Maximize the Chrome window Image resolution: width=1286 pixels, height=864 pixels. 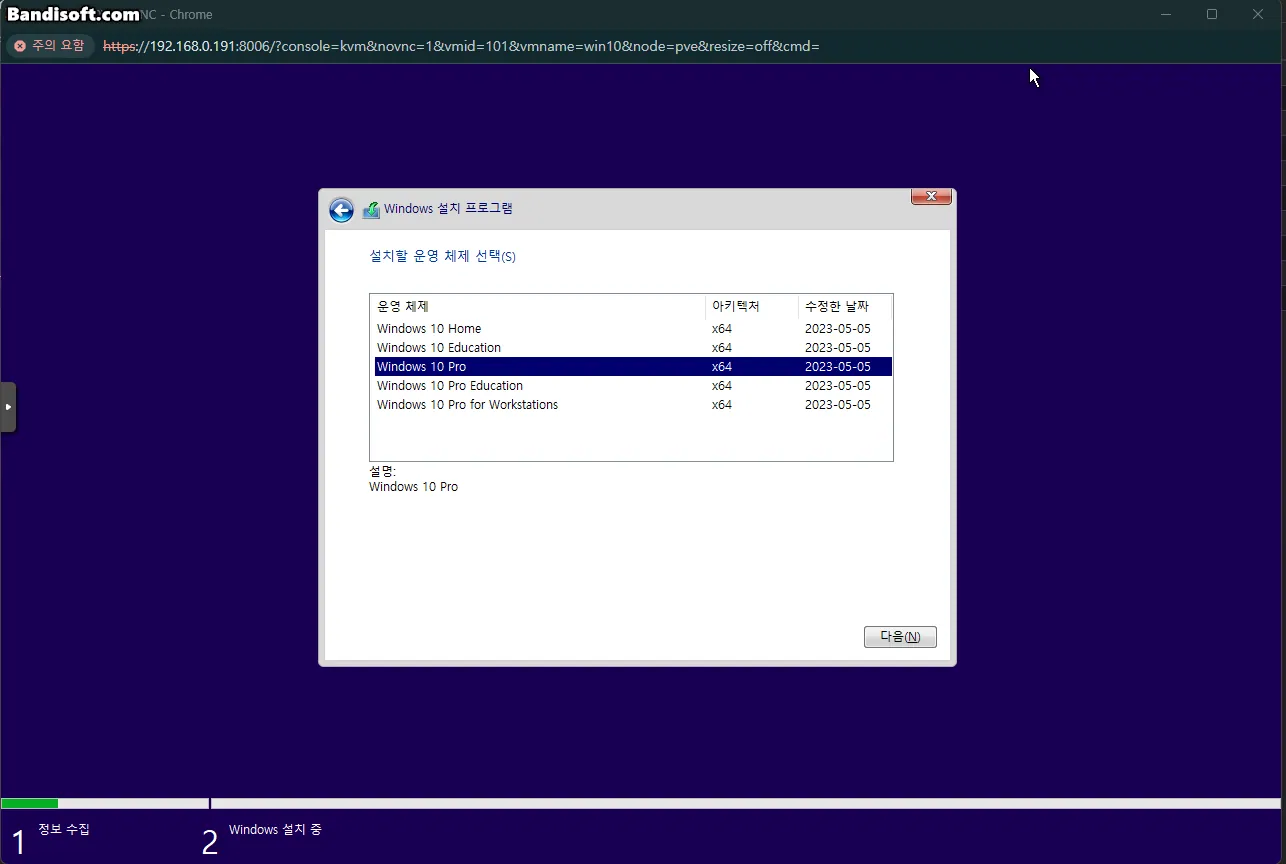point(1211,14)
